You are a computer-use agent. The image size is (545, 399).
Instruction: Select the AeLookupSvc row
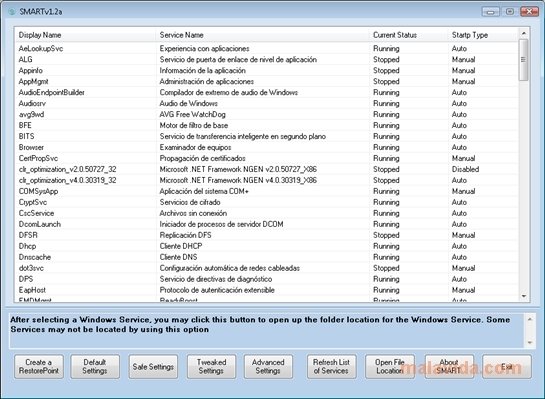point(267,48)
